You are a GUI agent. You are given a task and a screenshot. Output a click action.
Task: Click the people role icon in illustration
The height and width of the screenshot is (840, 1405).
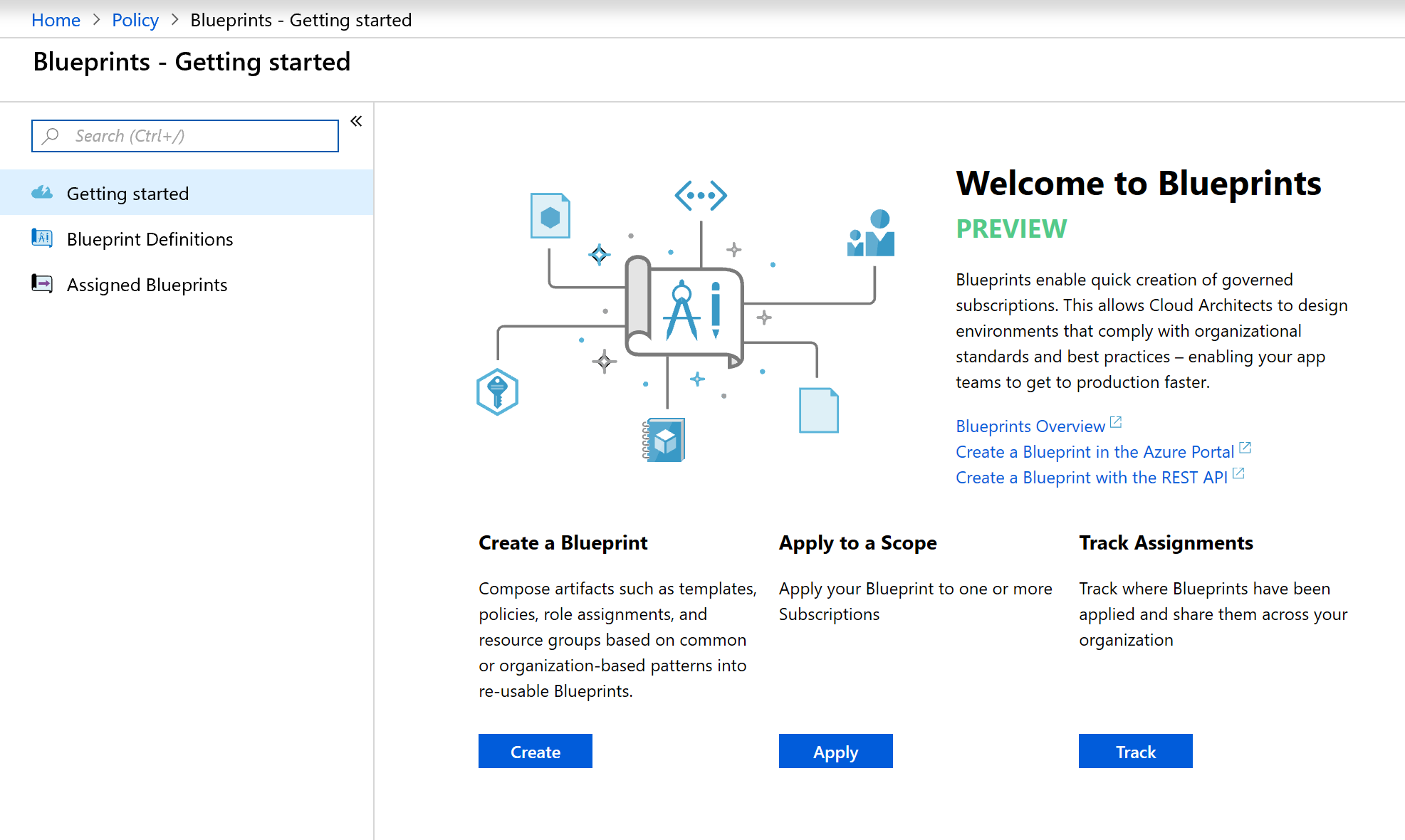point(871,233)
